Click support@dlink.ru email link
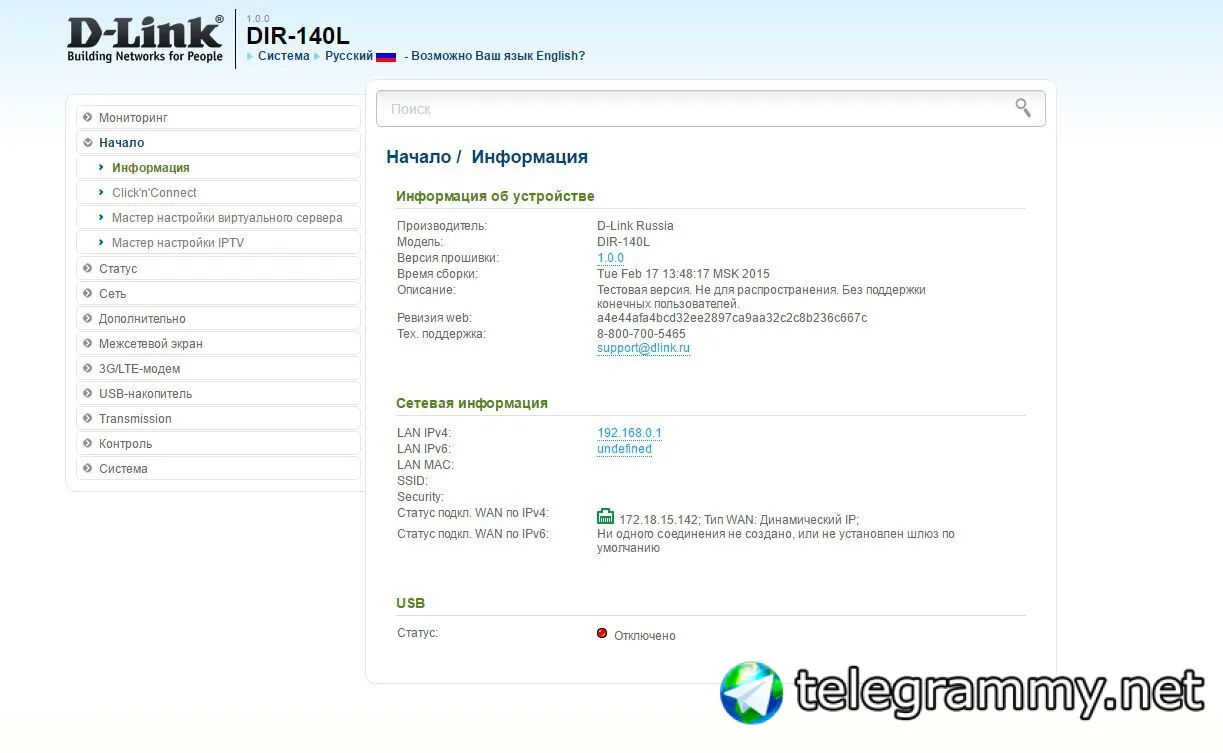1223x753 pixels. pos(643,348)
